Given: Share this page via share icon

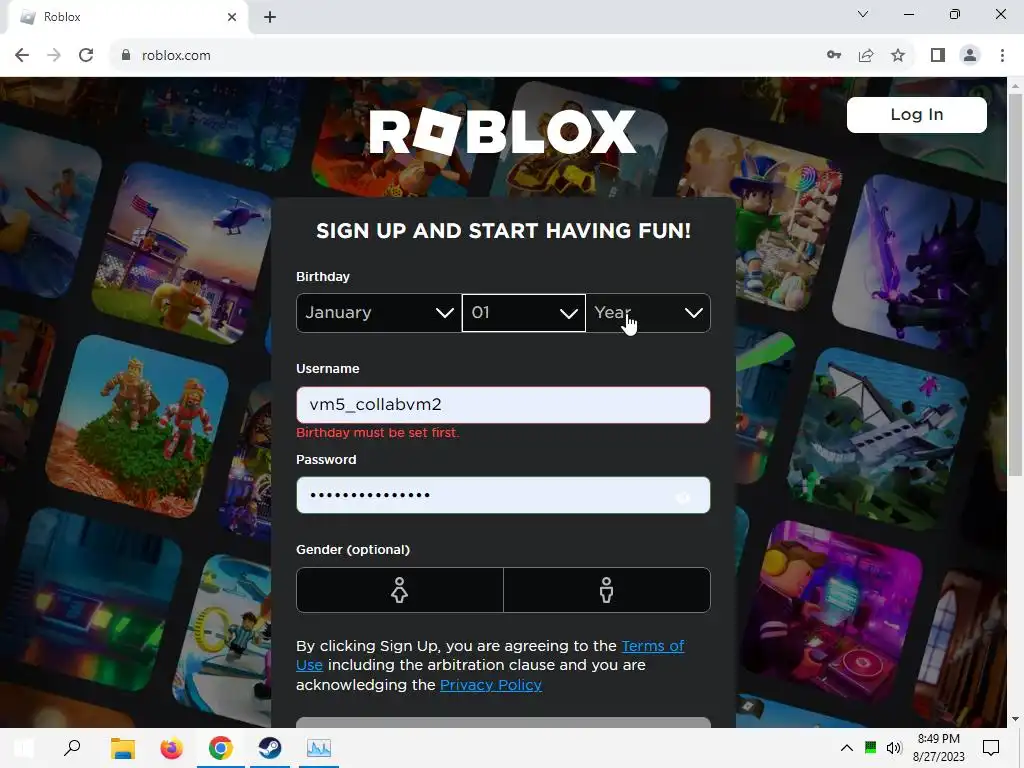Looking at the screenshot, I should (866, 56).
